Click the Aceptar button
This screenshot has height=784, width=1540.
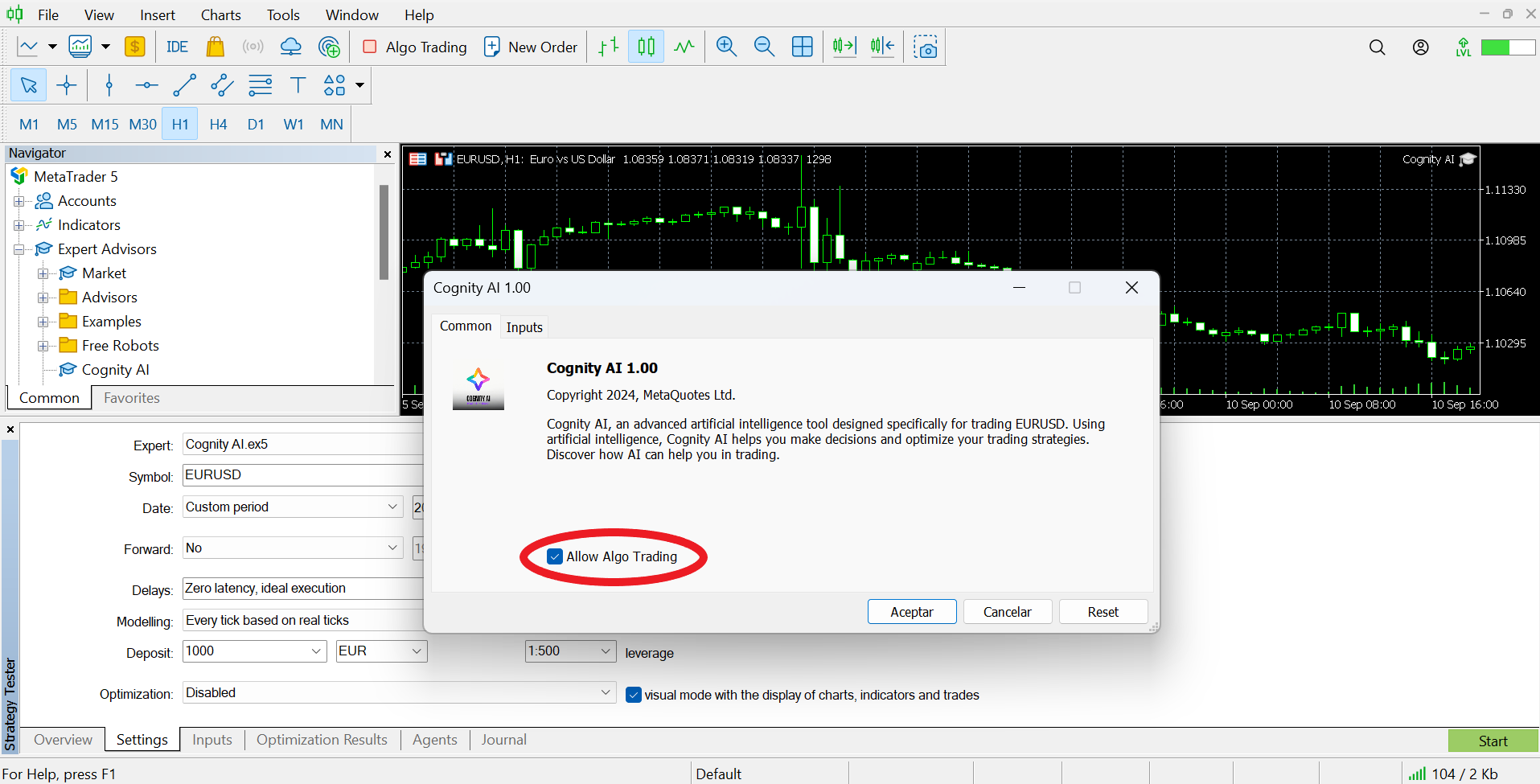click(x=912, y=612)
